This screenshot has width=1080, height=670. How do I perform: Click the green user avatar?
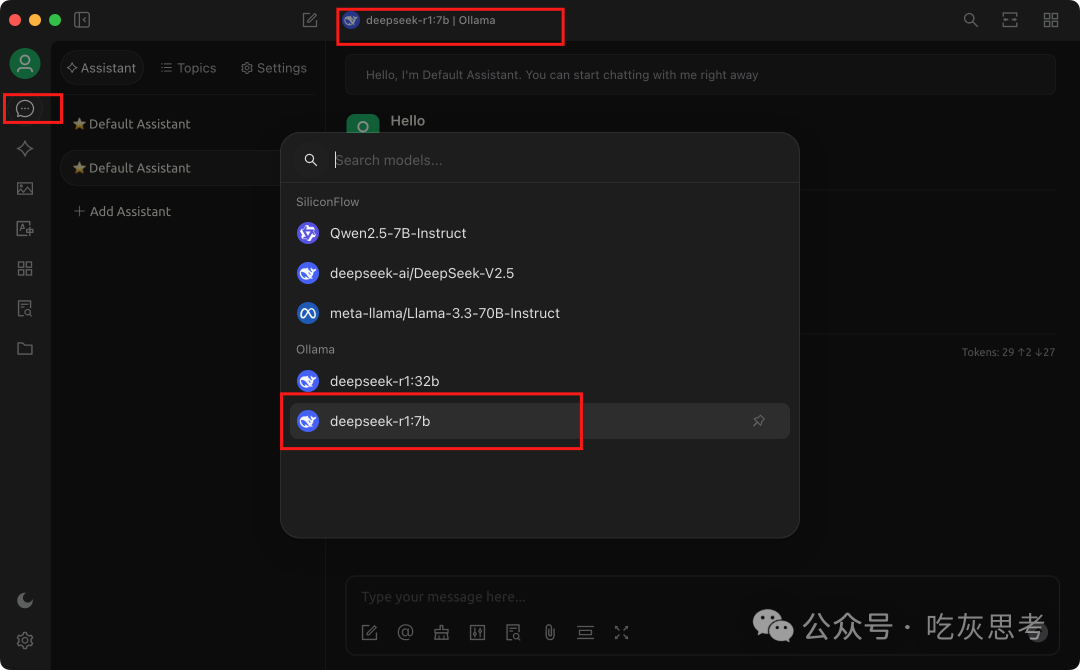25,63
